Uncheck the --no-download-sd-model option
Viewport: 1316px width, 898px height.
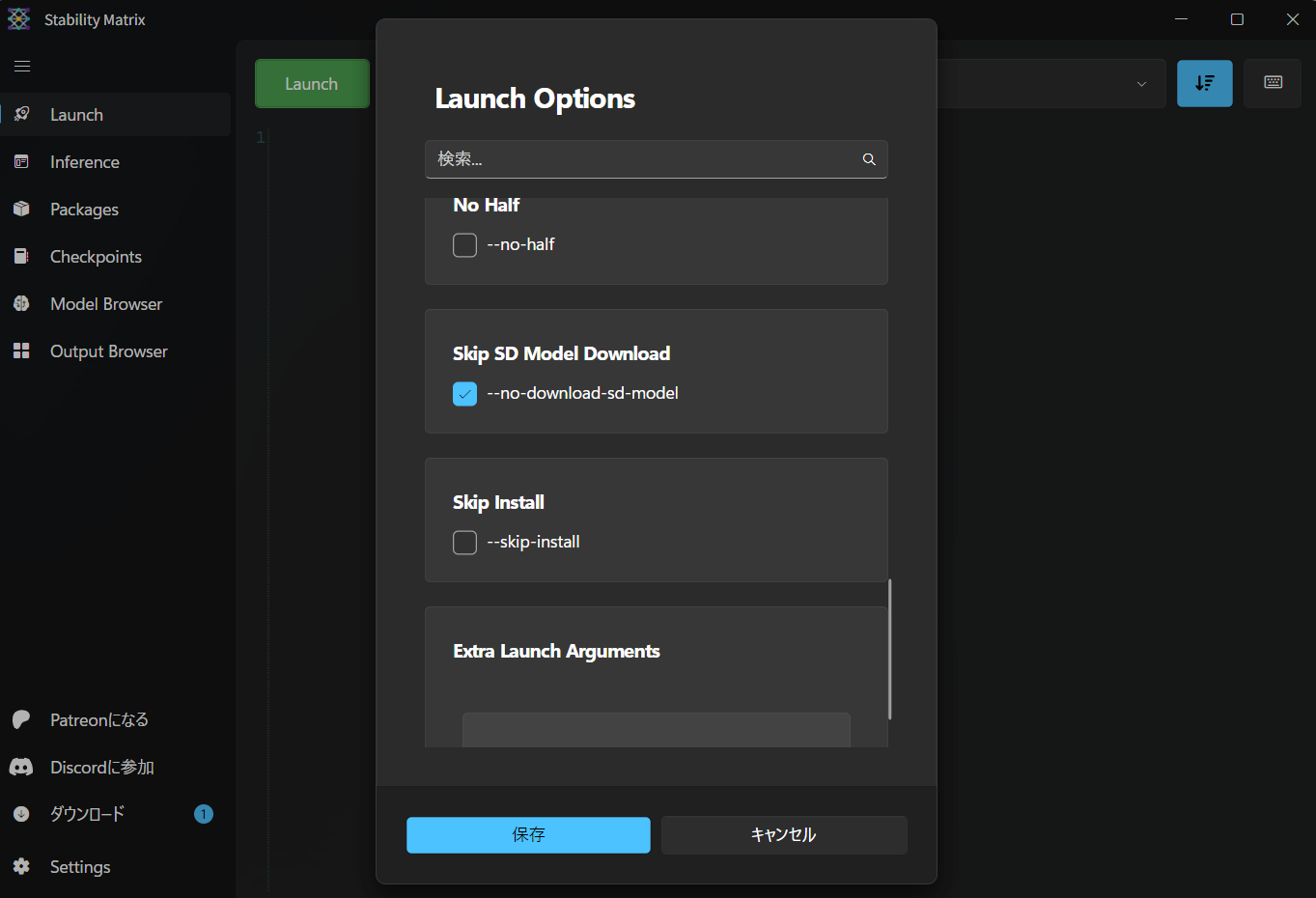point(464,394)
